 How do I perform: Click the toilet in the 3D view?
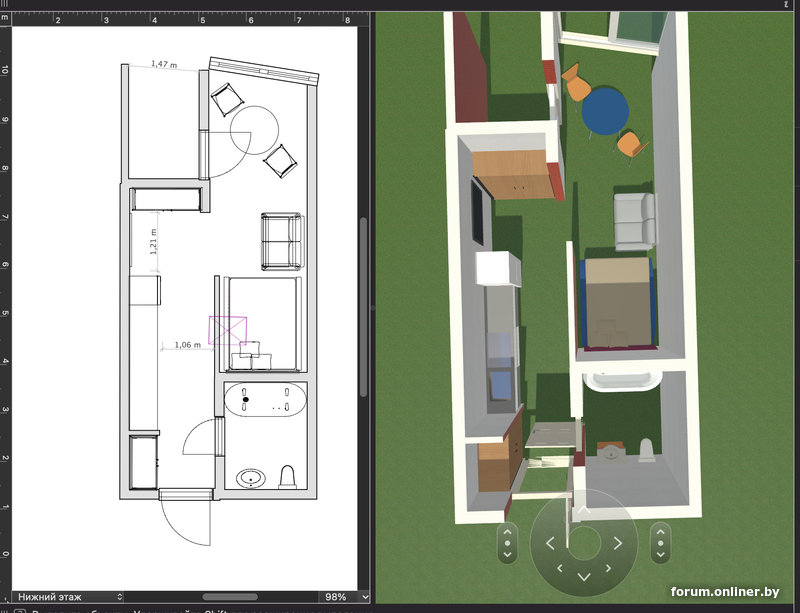[x=647, y=450]
